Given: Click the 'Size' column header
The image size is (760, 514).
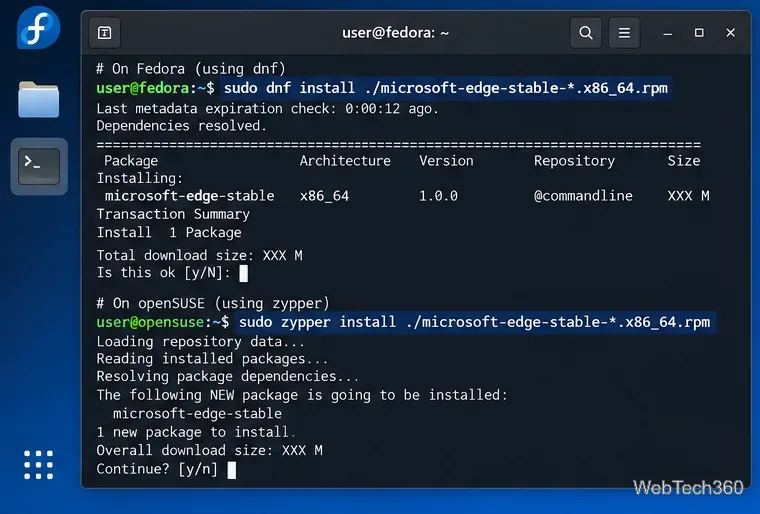Looking at the screenshot, I should click(683, 161).
